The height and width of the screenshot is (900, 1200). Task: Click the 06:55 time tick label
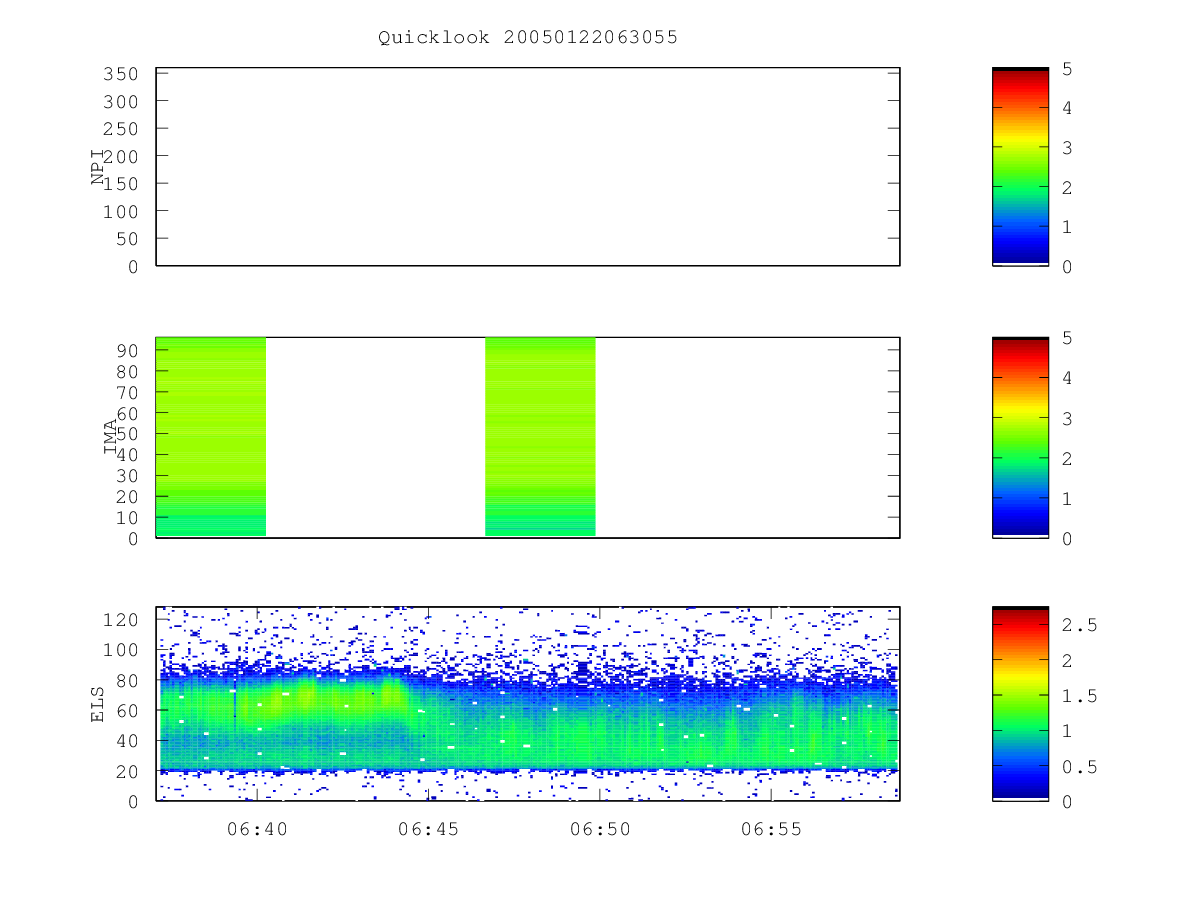click(771, 829)
